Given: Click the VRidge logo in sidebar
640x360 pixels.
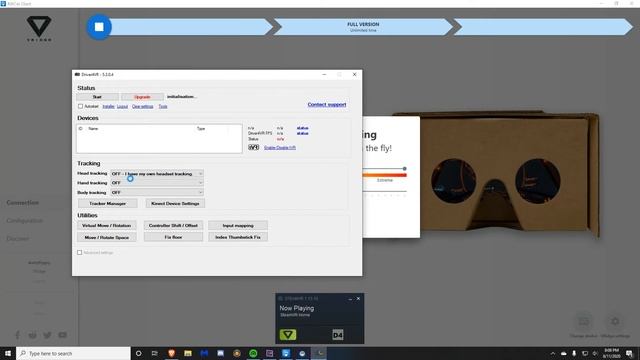Looking at the screenshot, I should (x=39, y=29).
